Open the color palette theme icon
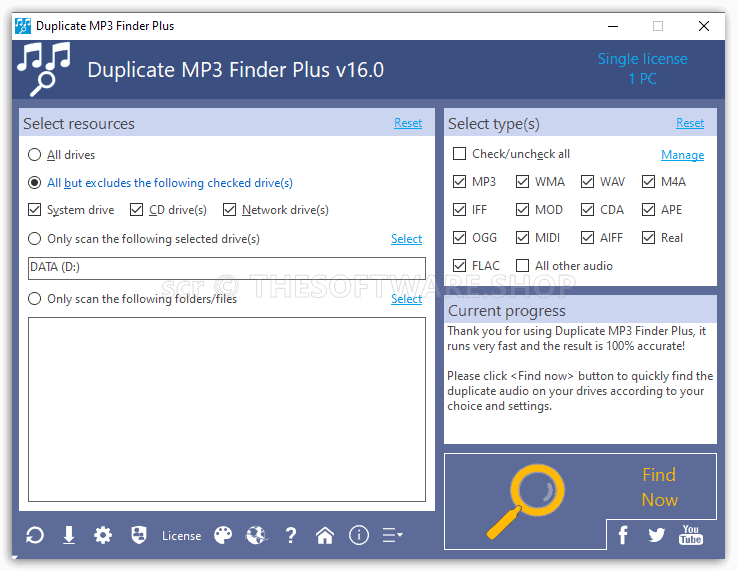 click(223, 535)
